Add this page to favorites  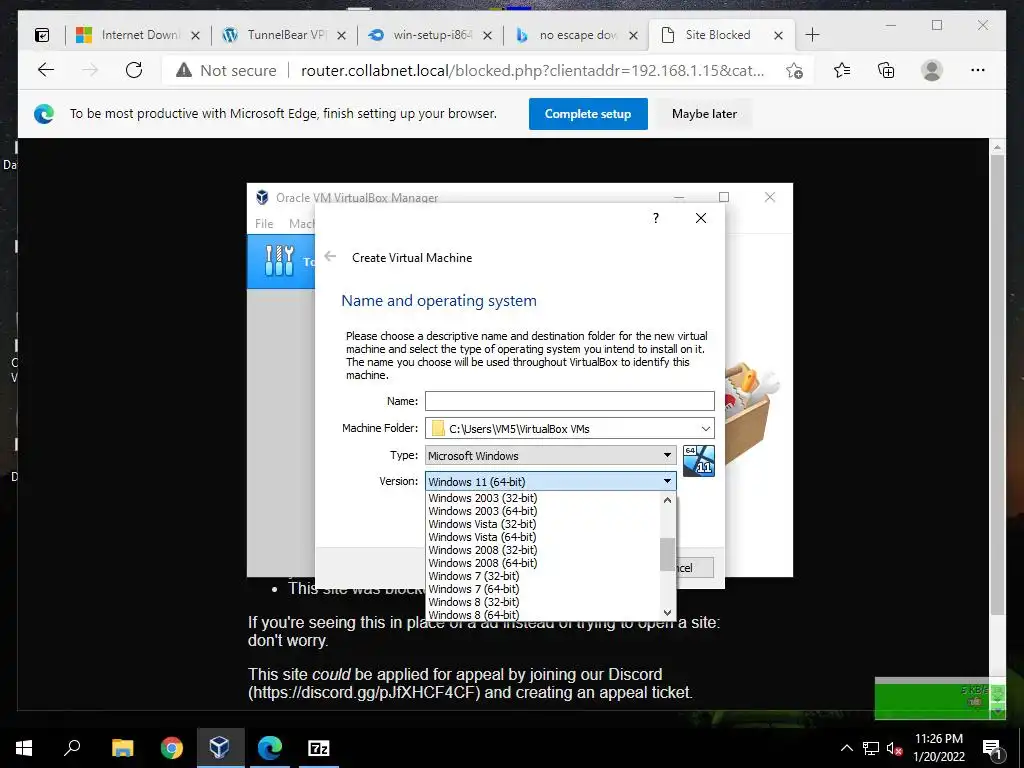click(x=794, y=71)
